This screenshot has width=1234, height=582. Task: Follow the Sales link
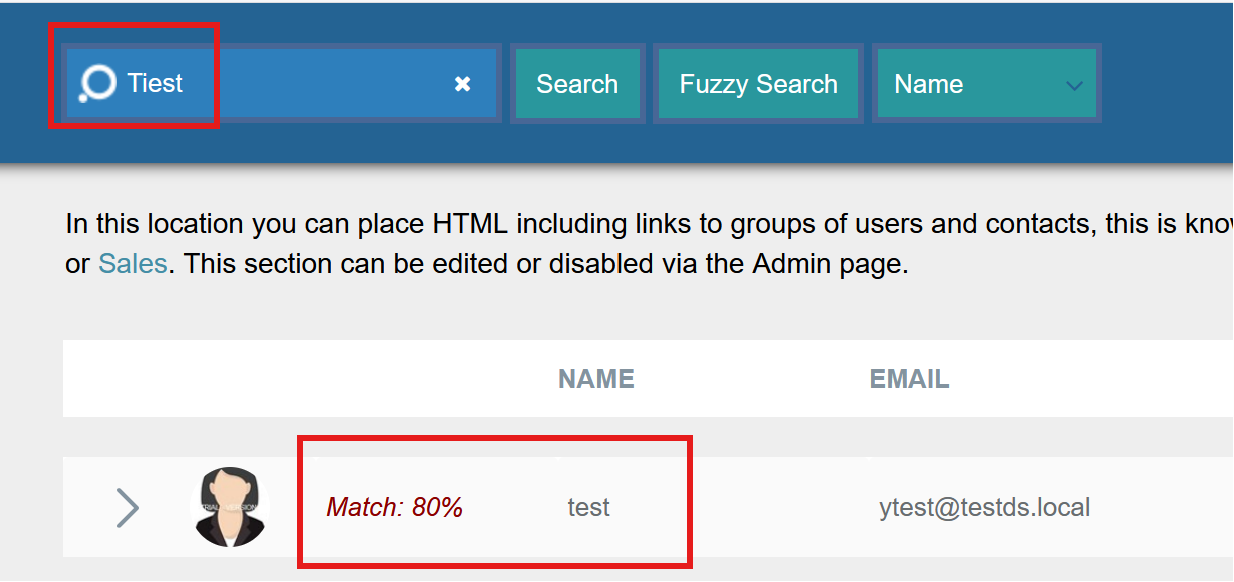[x=132, y=266]
